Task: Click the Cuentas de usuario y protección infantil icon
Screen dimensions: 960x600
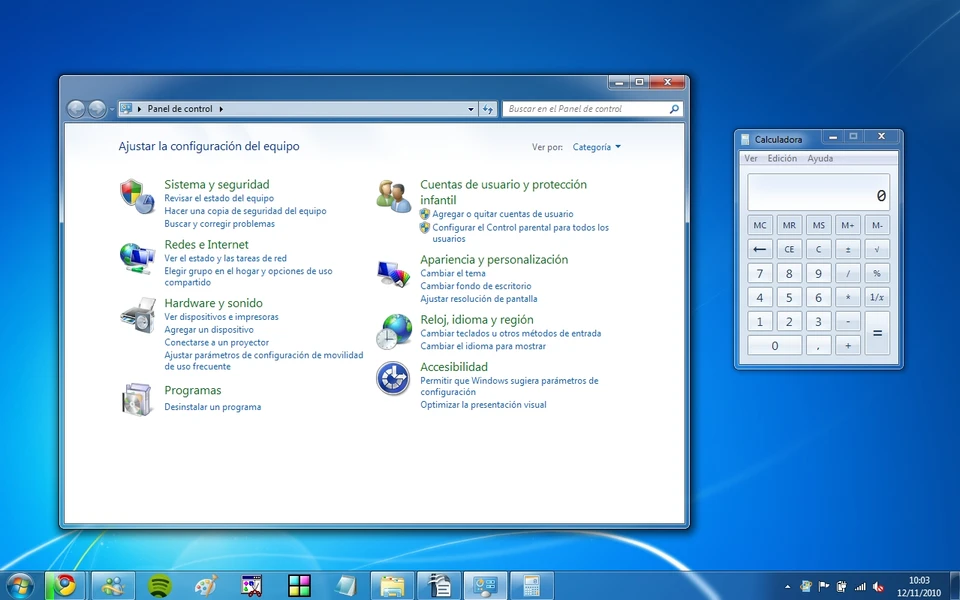Action: pyautogui.click(x=393, y=196)
